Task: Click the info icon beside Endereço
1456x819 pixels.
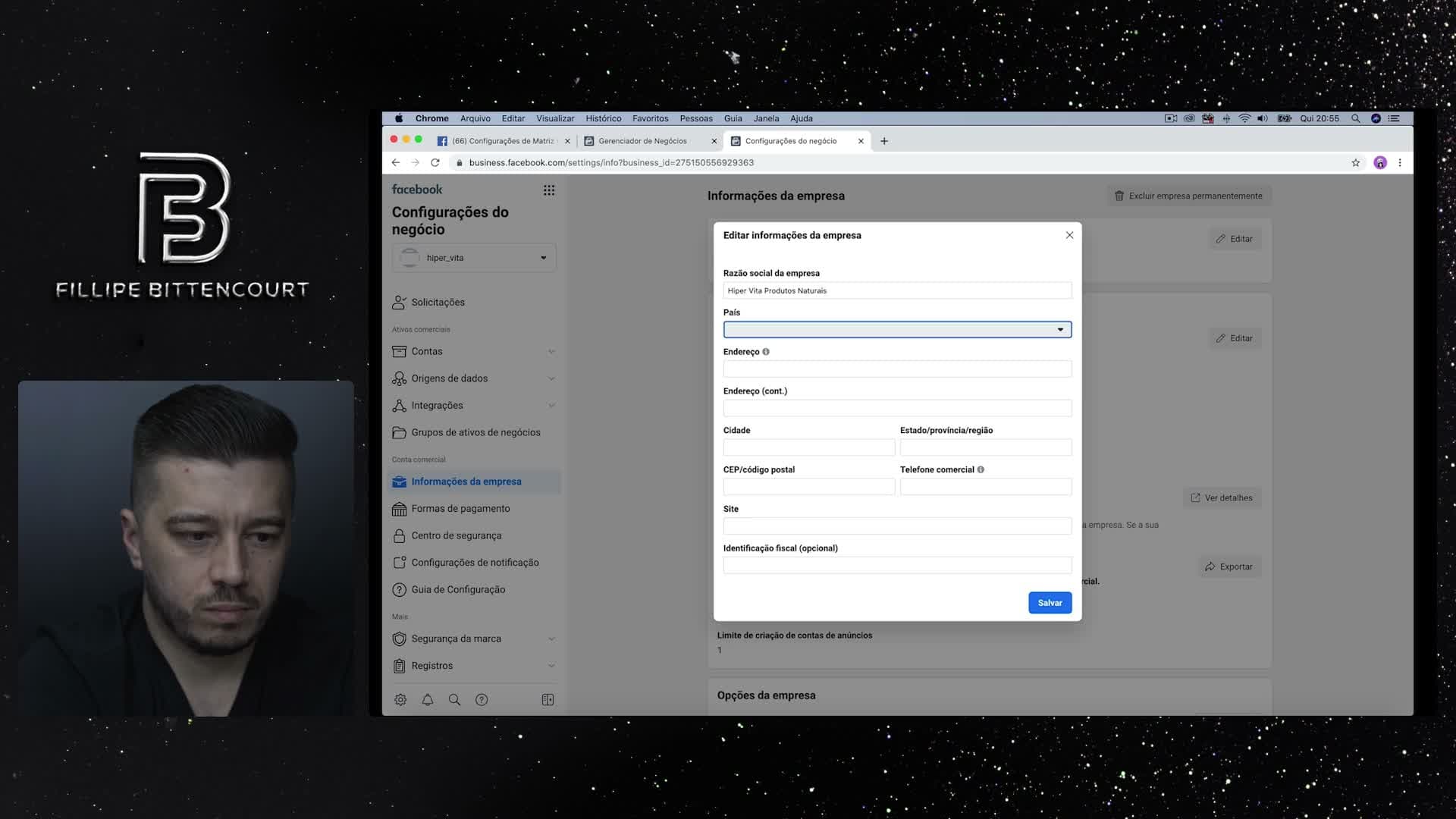Action: pos(766,352)
